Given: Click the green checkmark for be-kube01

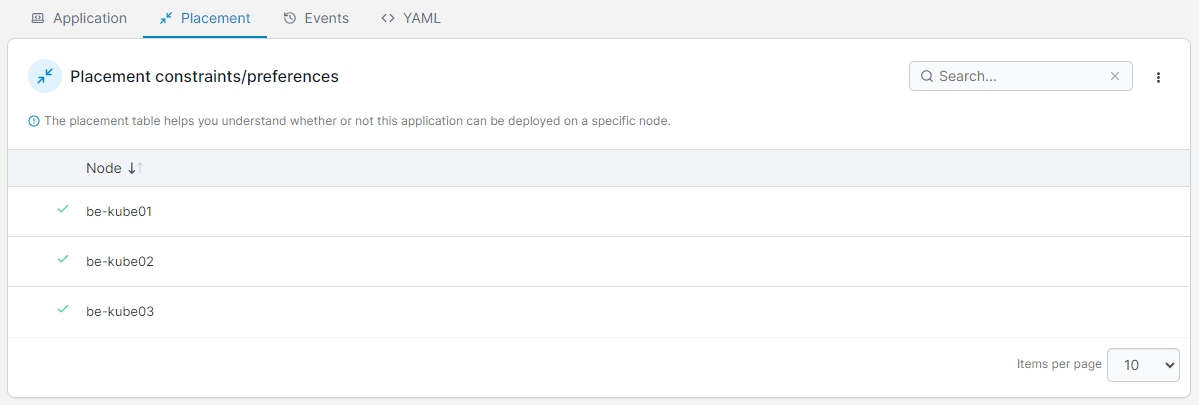Looking at the screenshot, I should 63,210.
